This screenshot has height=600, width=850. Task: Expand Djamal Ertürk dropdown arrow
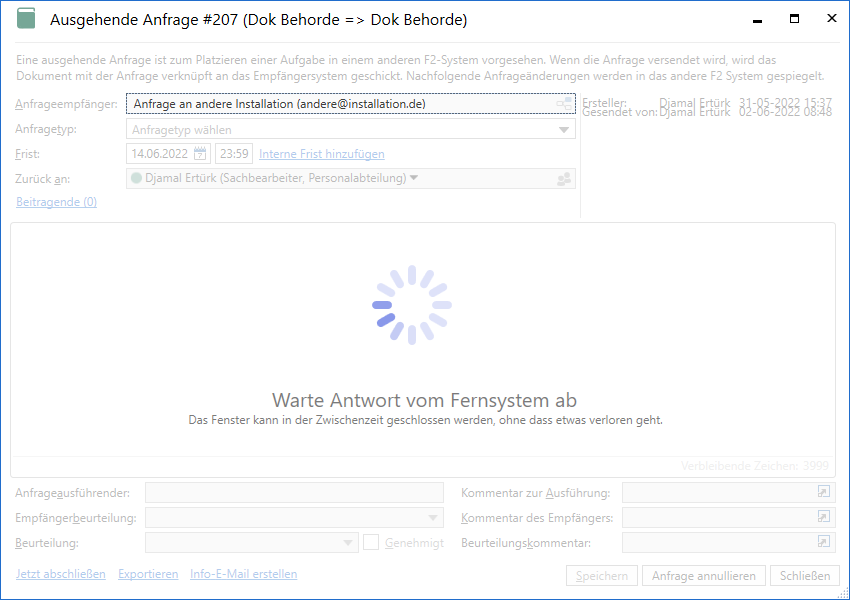coord(414,178)
